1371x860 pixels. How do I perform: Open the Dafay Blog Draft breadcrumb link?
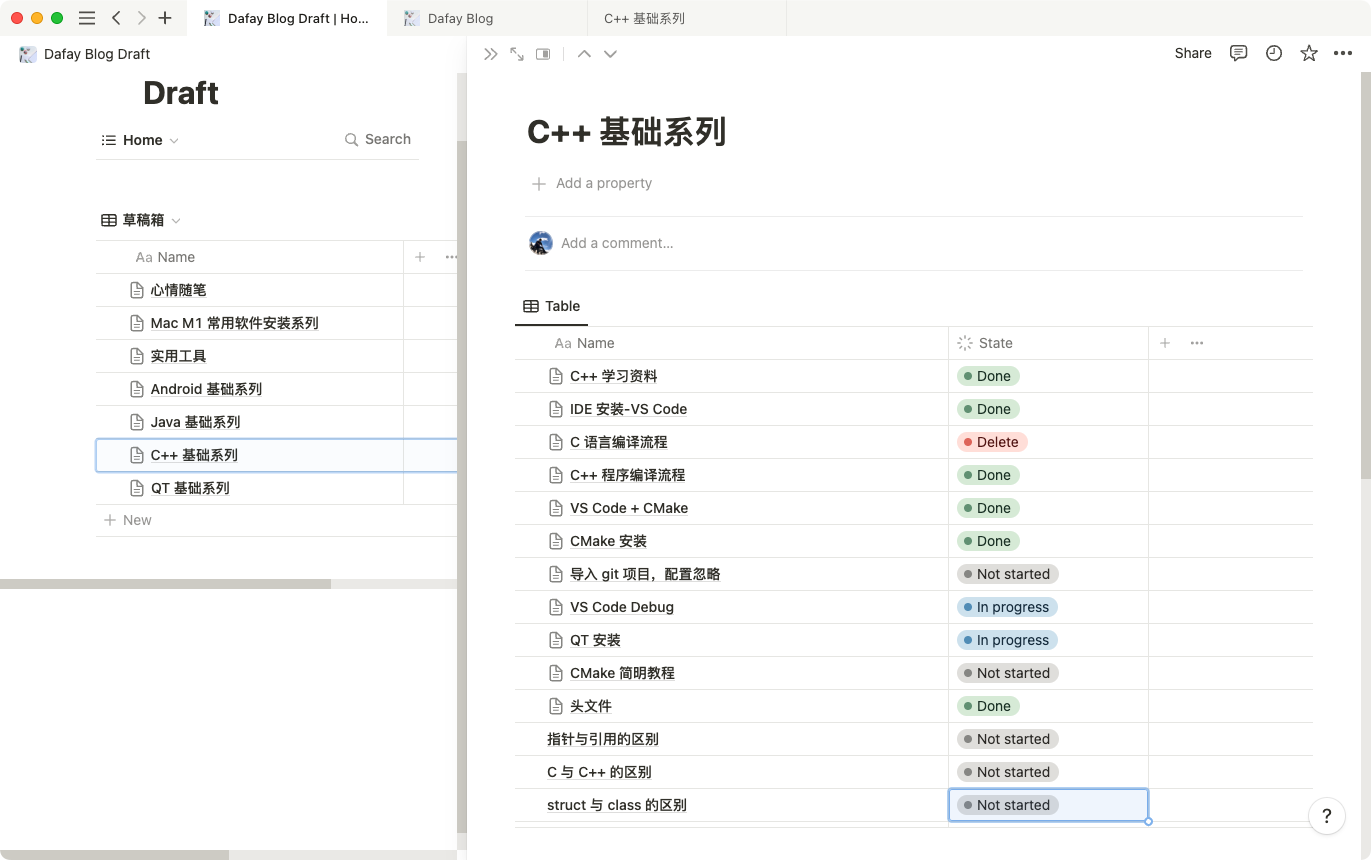97,54
